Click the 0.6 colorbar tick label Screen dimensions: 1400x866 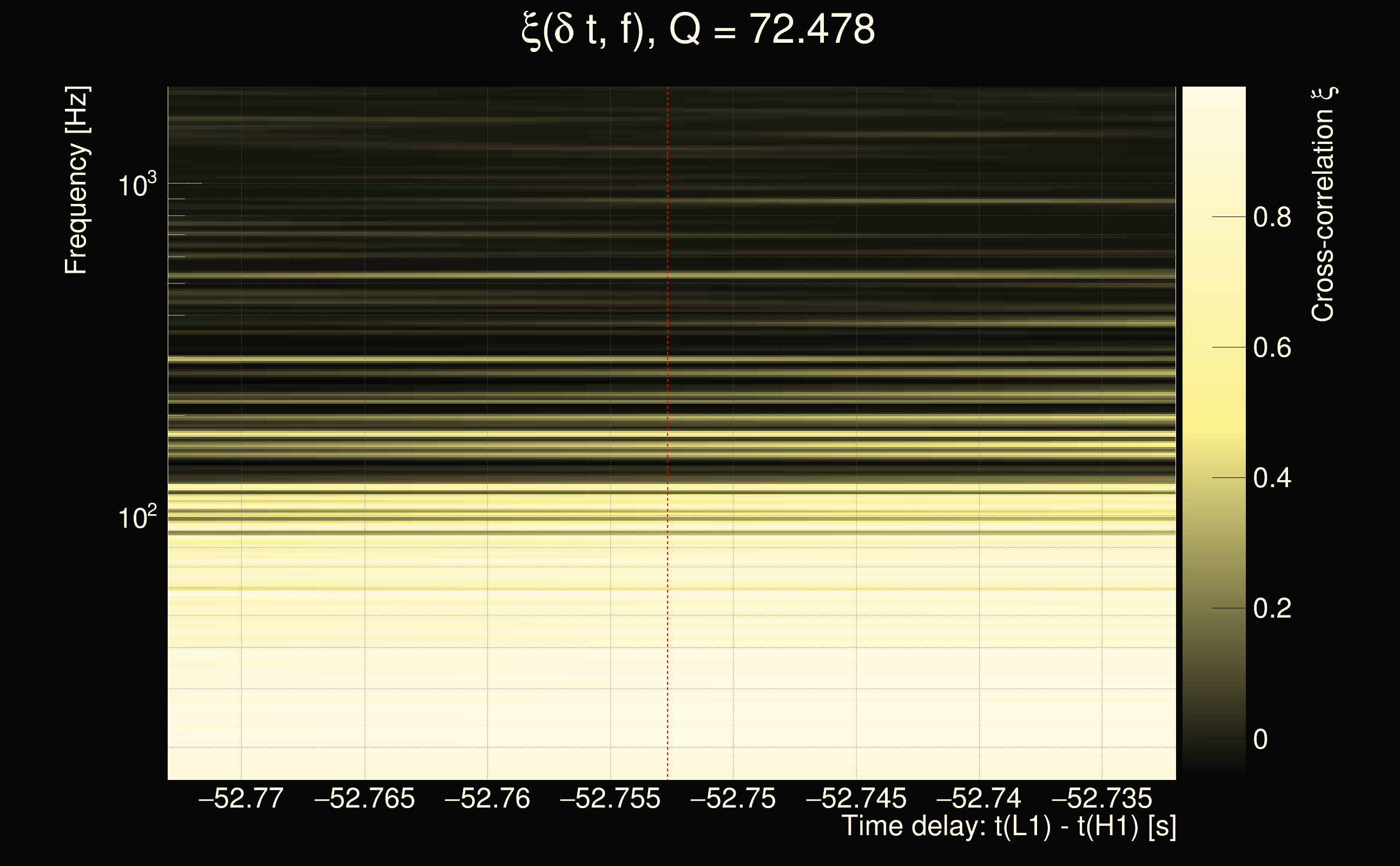(x=1272, y=348)
